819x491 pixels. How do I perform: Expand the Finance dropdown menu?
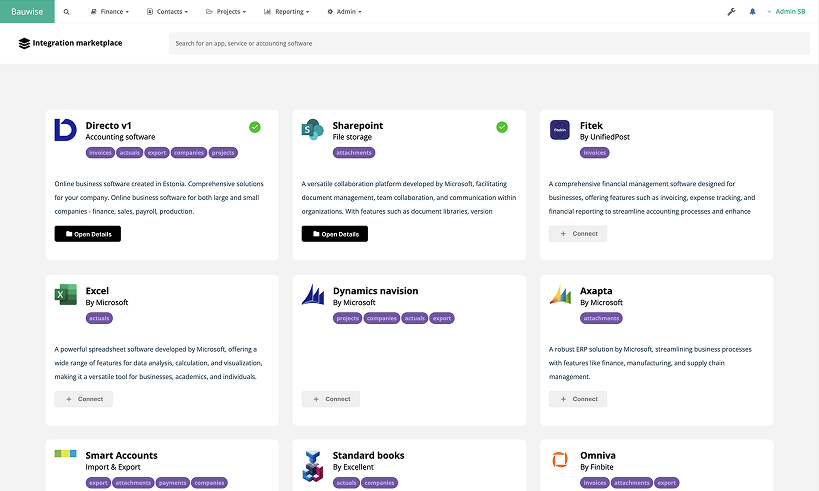click(x=110, y=12)
